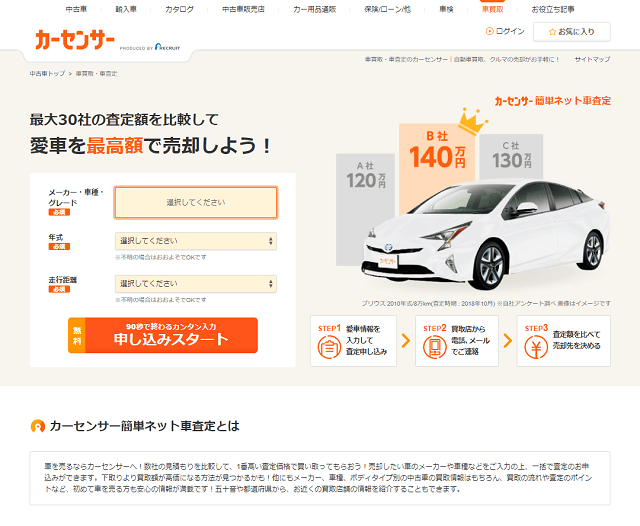Click the Recruit logo beside the header
The image size is (640, 526).
click(x=167, y=47)
